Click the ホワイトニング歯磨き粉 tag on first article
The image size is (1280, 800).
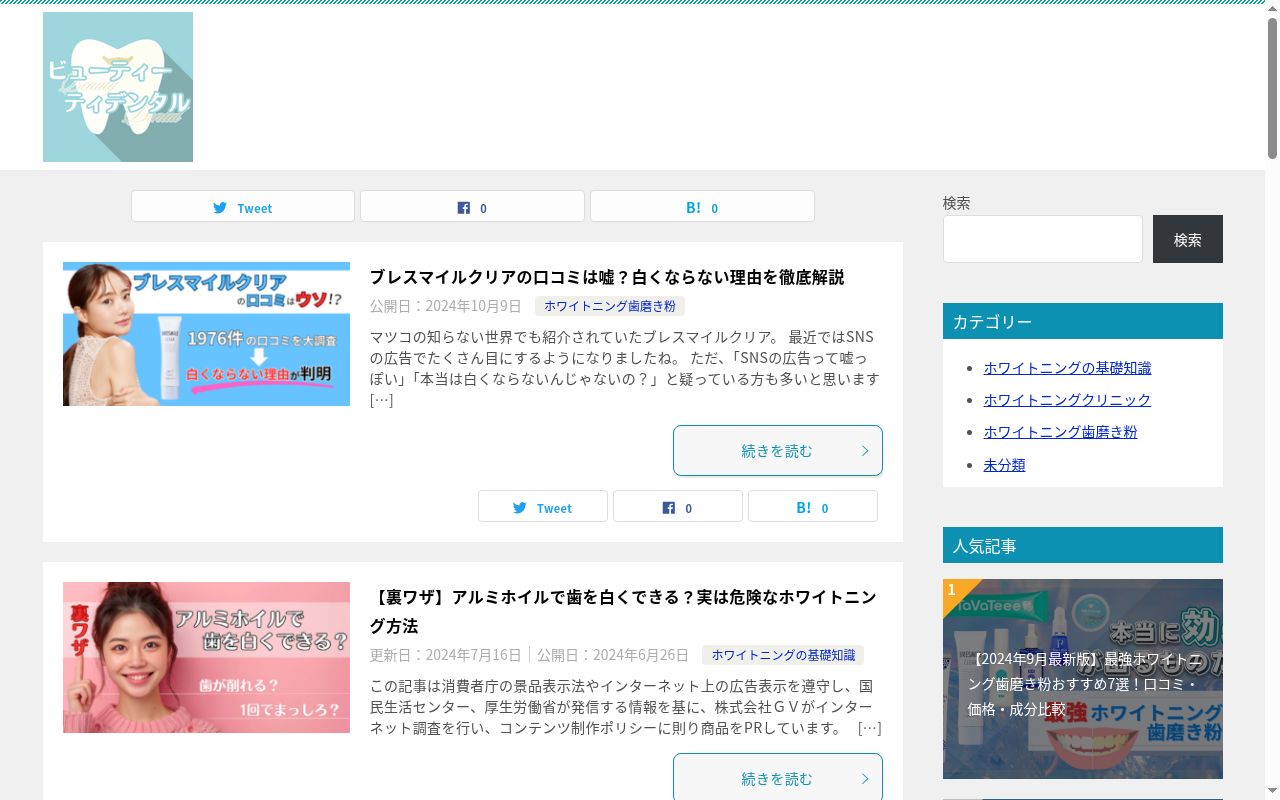pyautogui.click(x=610, y=306)
